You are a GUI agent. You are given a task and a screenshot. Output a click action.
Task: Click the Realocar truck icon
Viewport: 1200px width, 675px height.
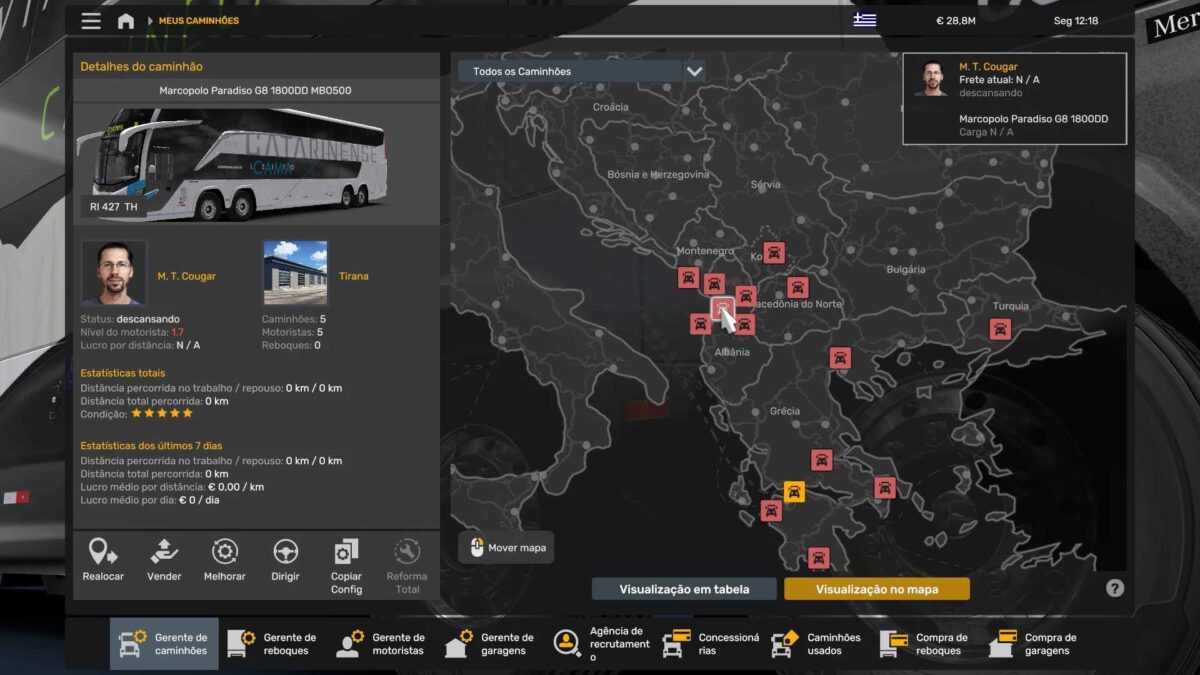coord(101,552)
